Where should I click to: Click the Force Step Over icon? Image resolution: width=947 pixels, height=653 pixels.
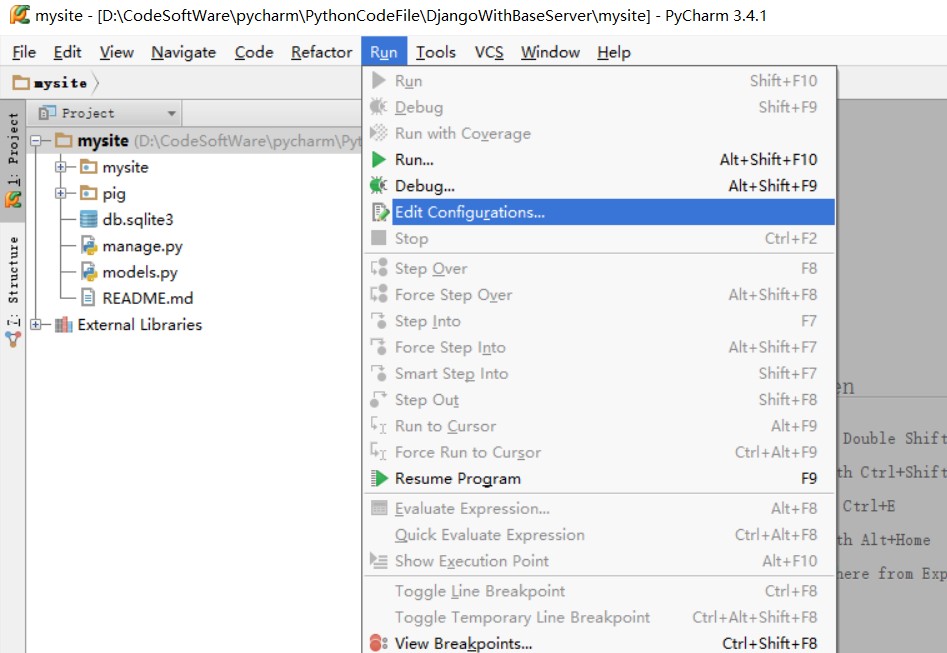tap(379, 294)
